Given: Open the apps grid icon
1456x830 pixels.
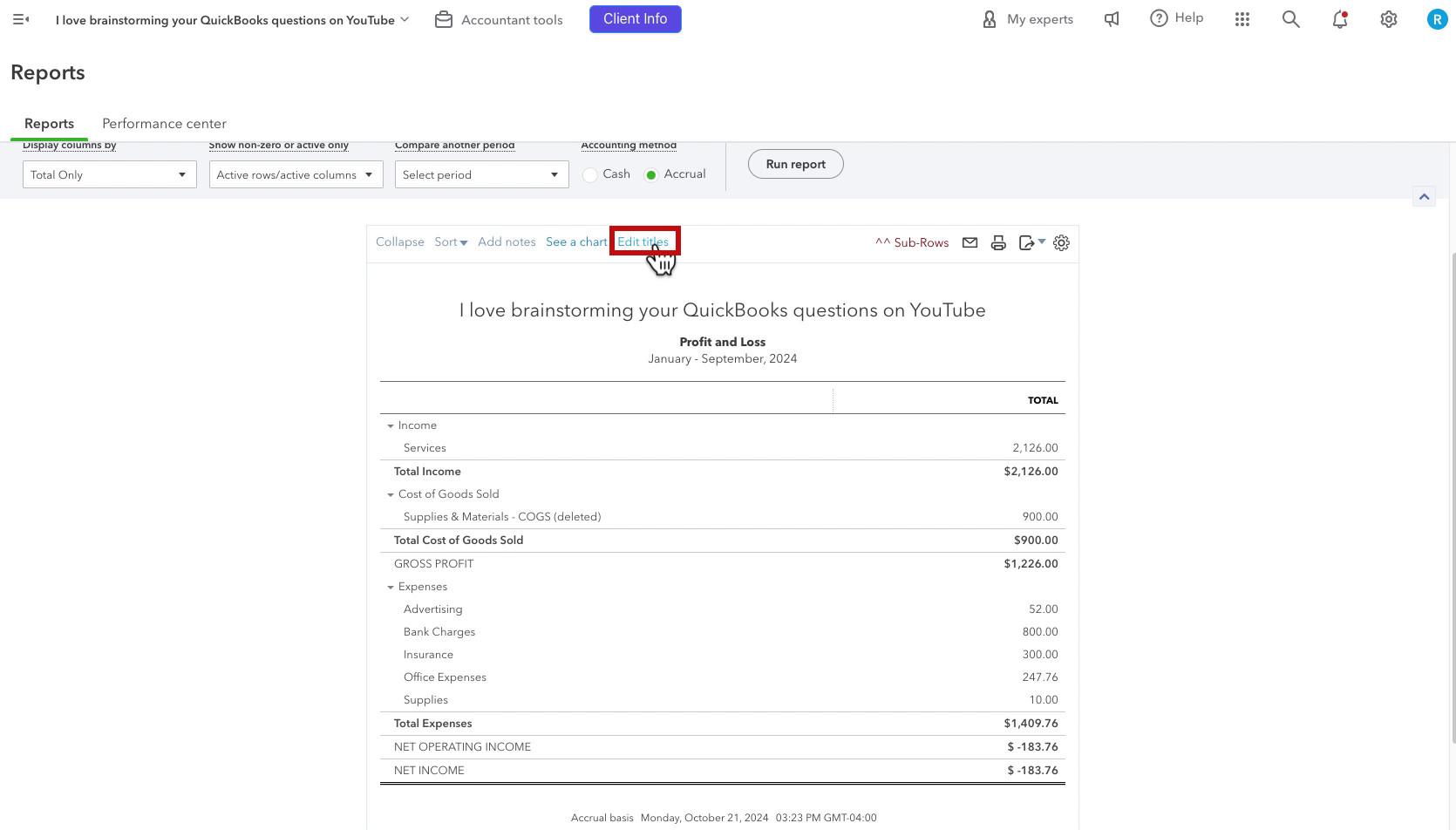Looking at the screenshot, I should coord(1242,19).
